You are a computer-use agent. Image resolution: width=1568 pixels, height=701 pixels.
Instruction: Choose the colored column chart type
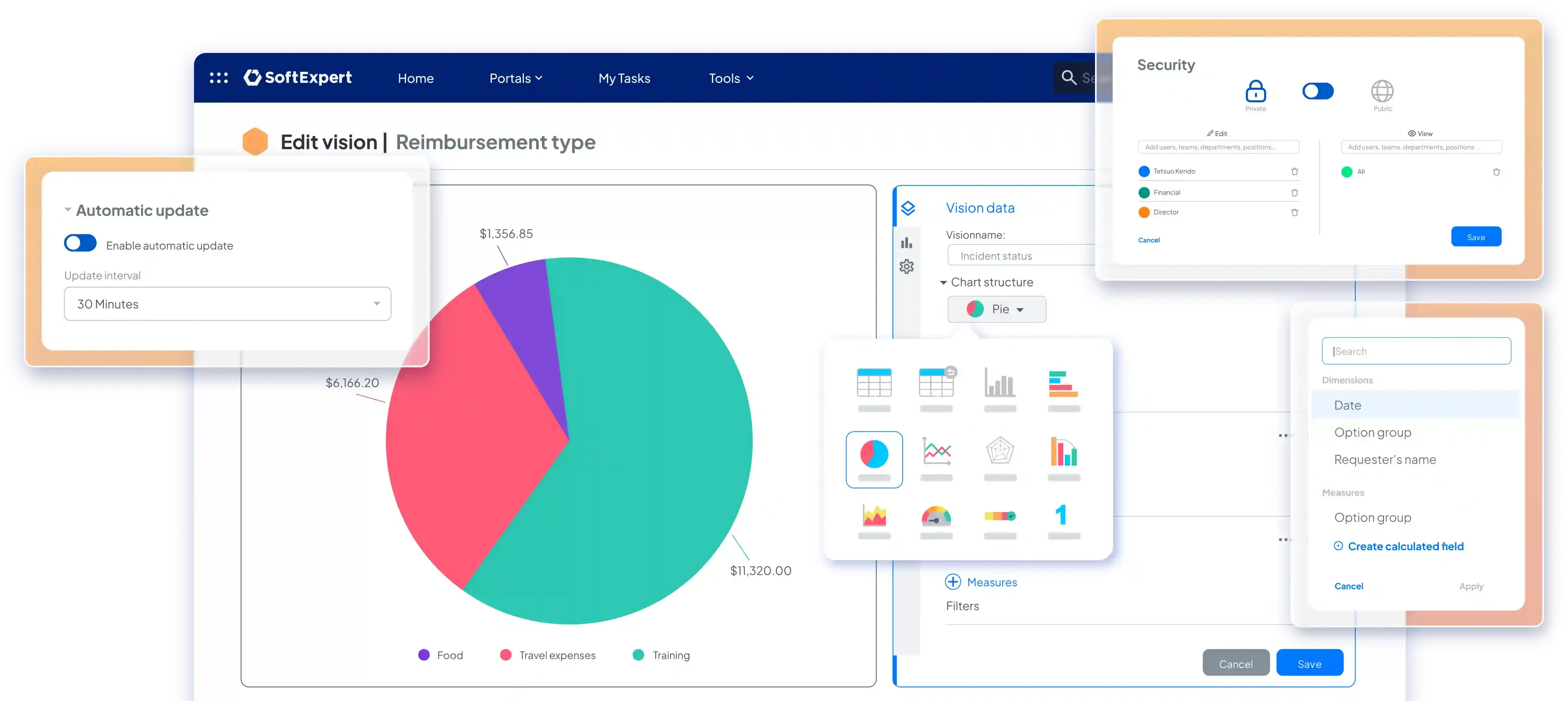(1063, 451)
